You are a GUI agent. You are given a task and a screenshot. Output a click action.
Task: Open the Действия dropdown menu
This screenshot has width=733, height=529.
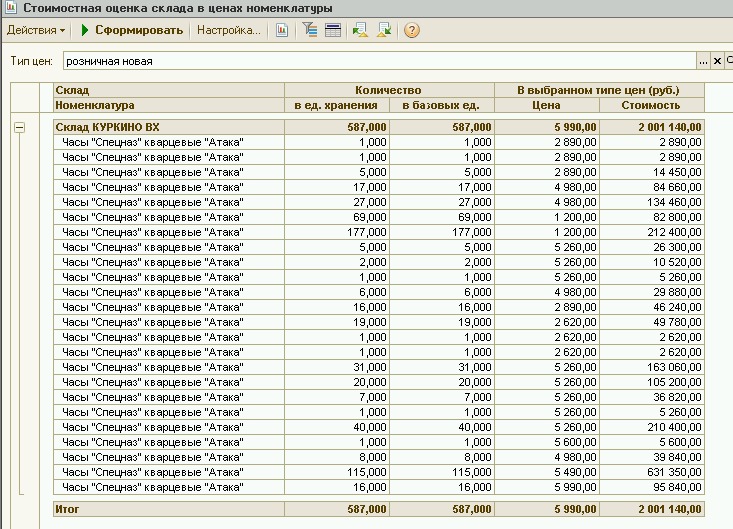click(36, 30)
